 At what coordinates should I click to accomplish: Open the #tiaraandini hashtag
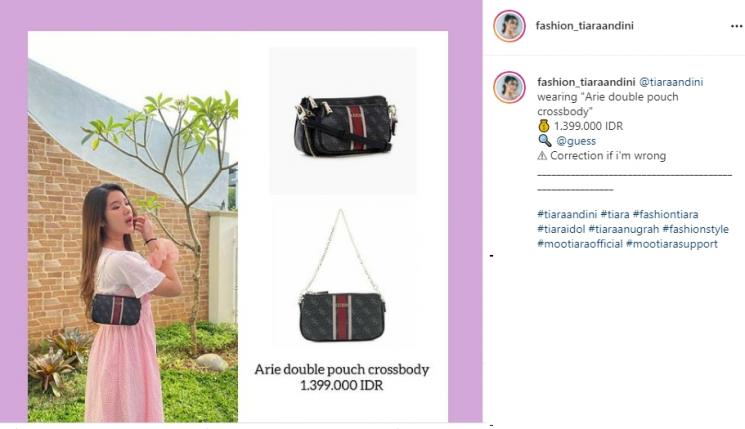click(x=567, y=214)
